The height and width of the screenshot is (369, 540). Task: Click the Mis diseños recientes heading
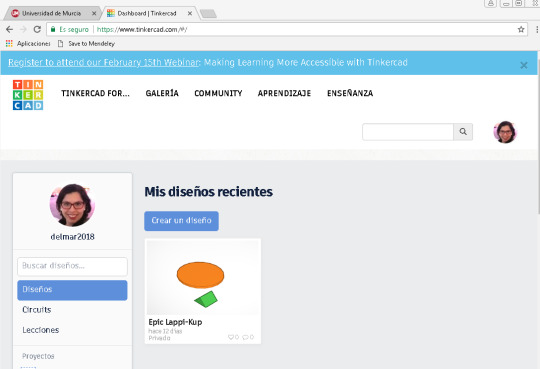coord(208,192)
